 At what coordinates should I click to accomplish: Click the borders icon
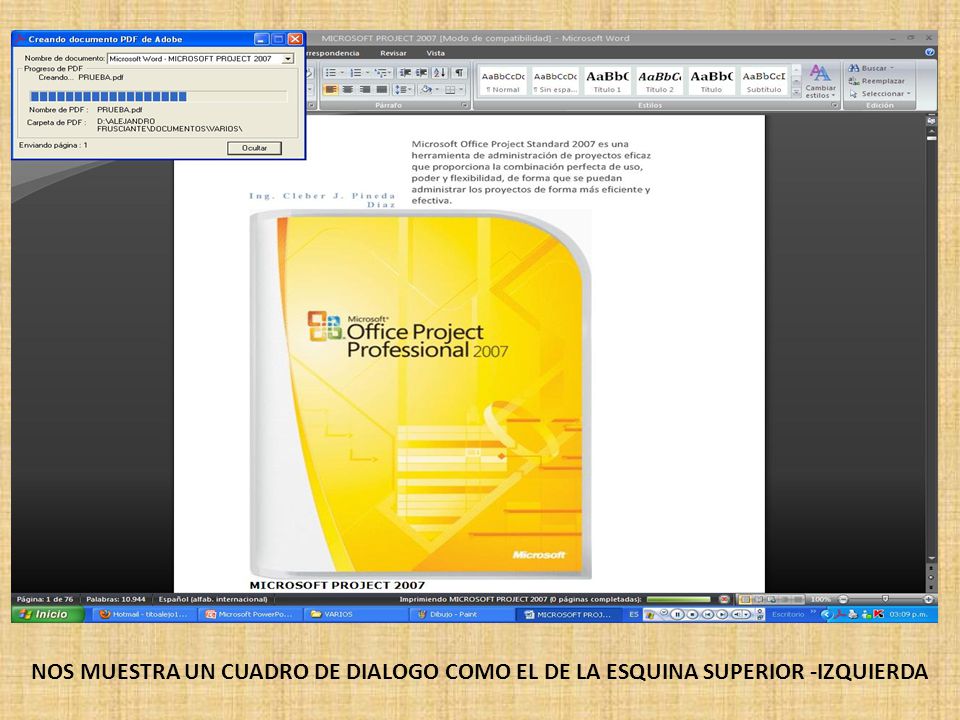click(x=451, y=89)
